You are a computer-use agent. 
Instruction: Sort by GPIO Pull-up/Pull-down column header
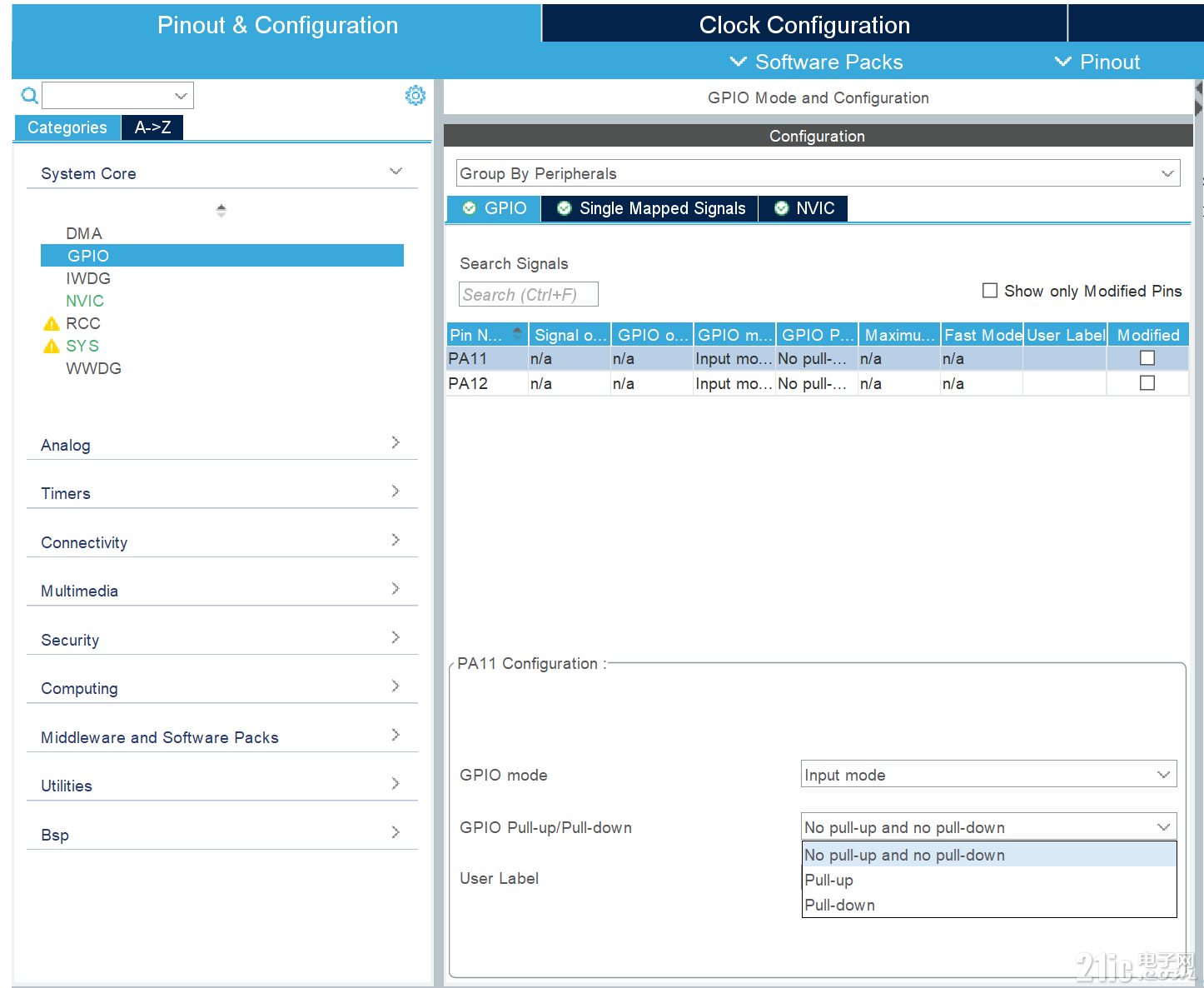(818, 335)
